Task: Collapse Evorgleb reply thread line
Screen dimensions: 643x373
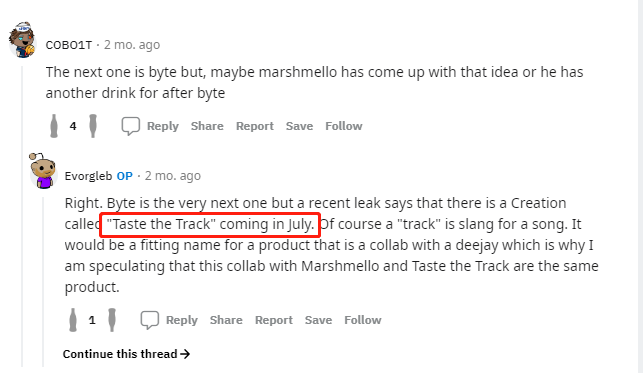Action: (43, 281)
